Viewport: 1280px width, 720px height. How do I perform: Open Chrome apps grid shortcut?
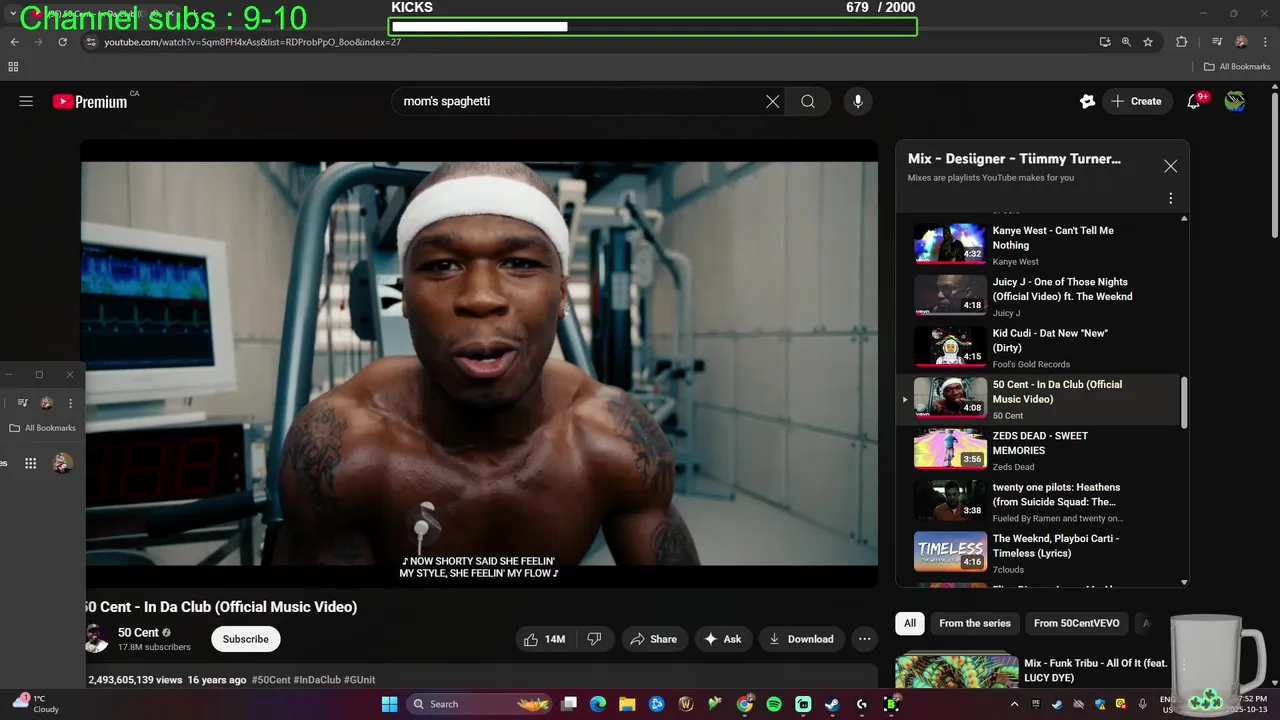(x=13, y=67)
